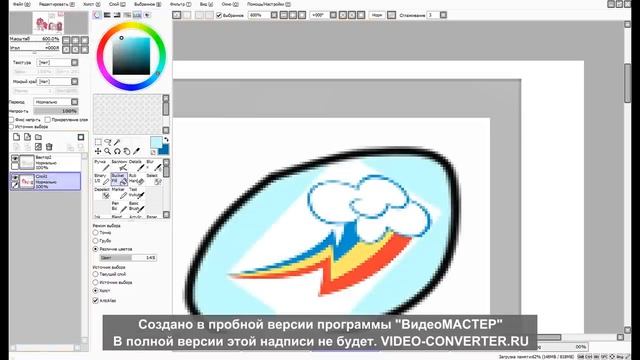Toggle the Выбранное checkbox in toolbar
Screen dimensions: 640x360
point(219,15)
